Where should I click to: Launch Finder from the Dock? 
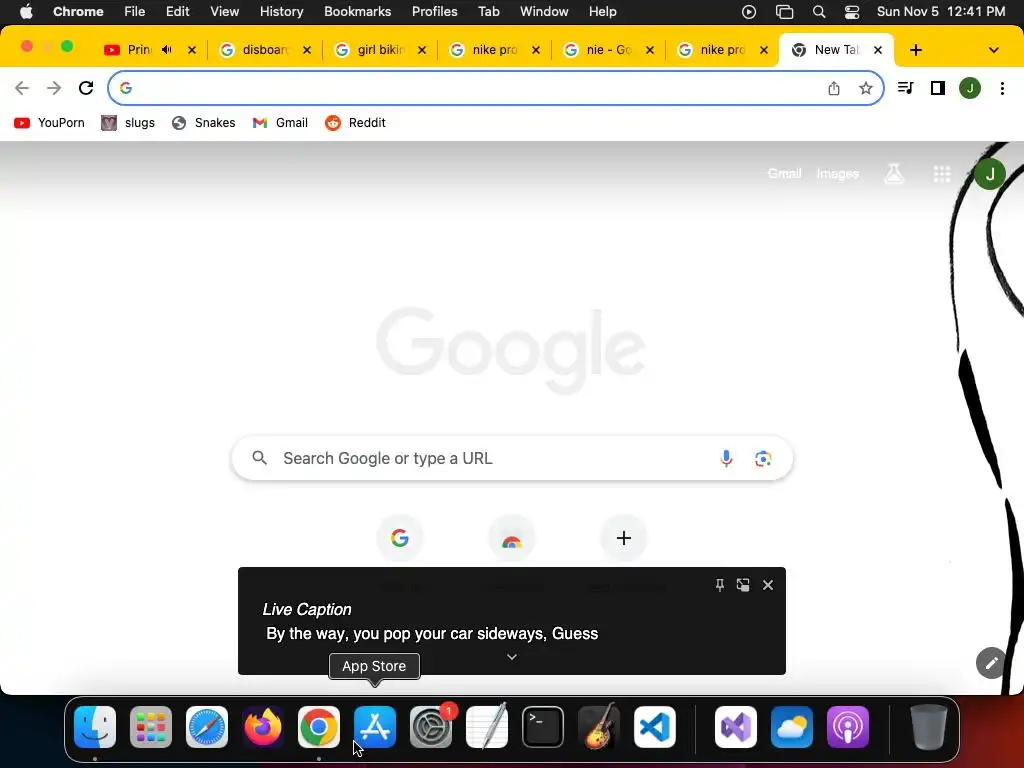[95, 727]
